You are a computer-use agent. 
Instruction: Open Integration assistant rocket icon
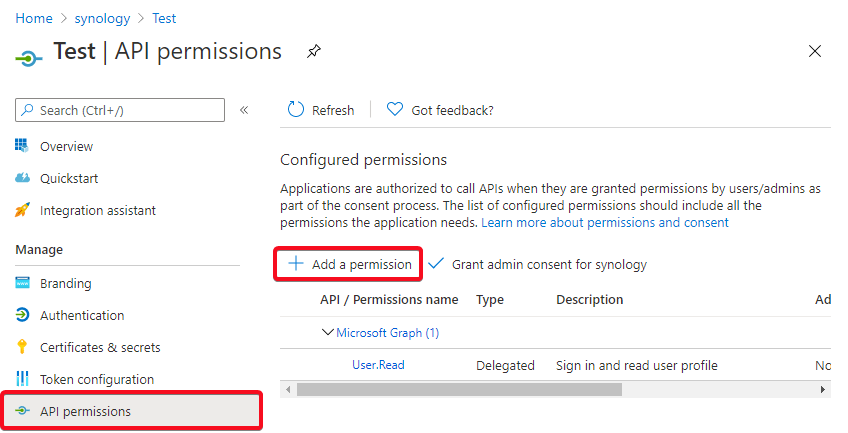coord(22,210)
